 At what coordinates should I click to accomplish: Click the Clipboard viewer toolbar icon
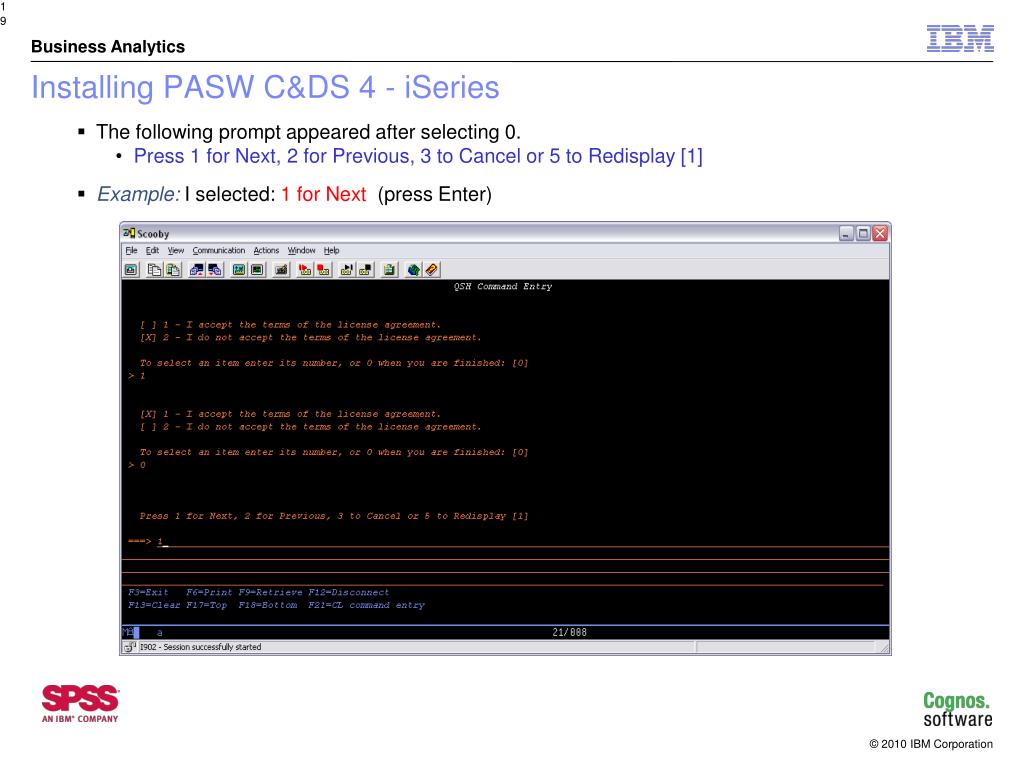tap(389, 270)
